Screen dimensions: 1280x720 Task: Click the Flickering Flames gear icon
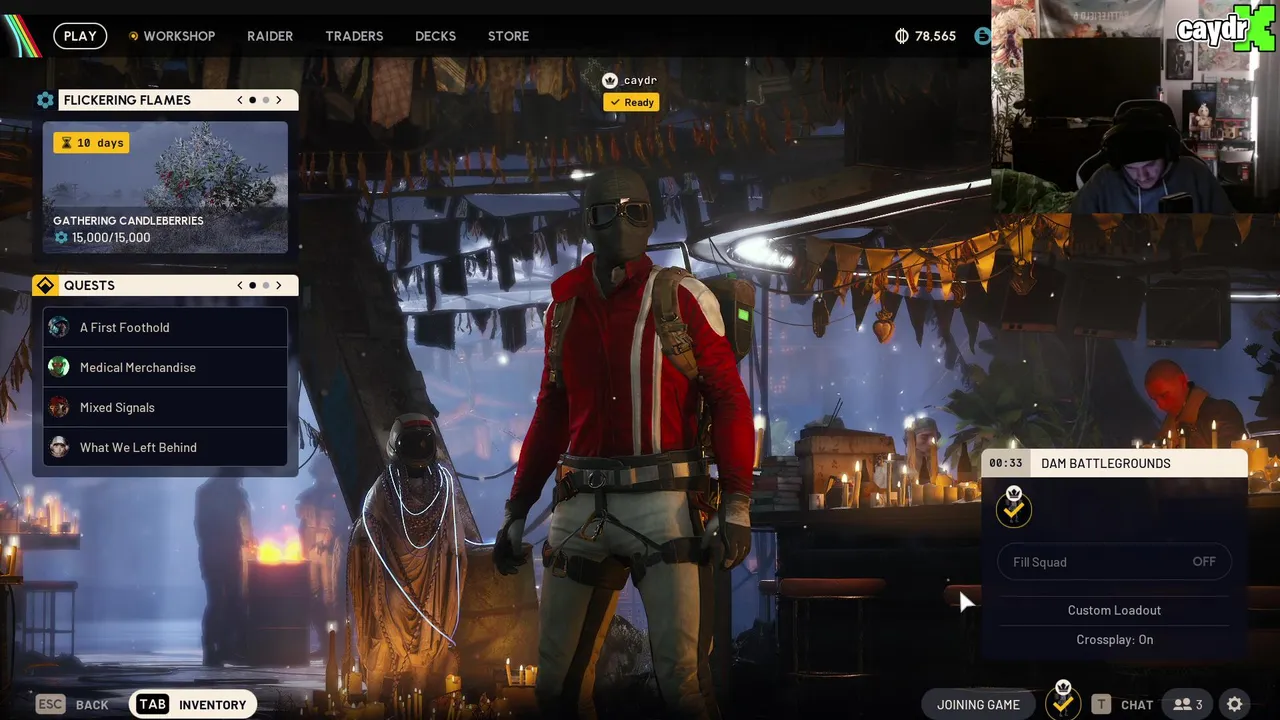pyautogui.click(x=45, y=100)
